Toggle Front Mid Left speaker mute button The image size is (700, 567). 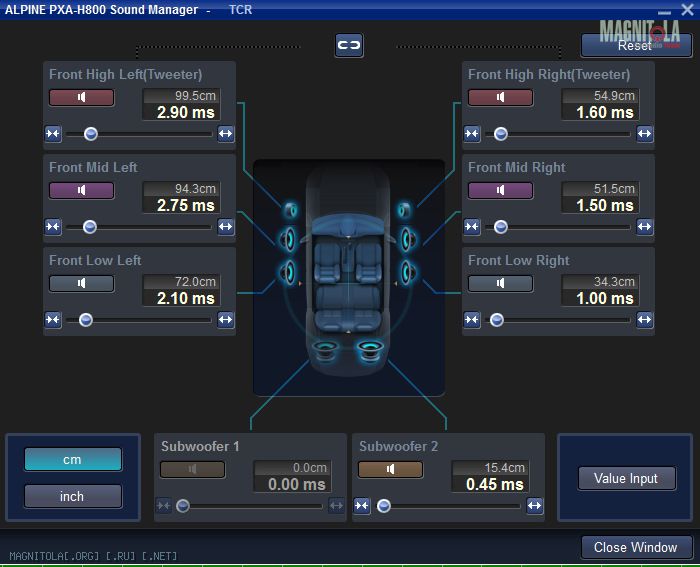point(81,190)
